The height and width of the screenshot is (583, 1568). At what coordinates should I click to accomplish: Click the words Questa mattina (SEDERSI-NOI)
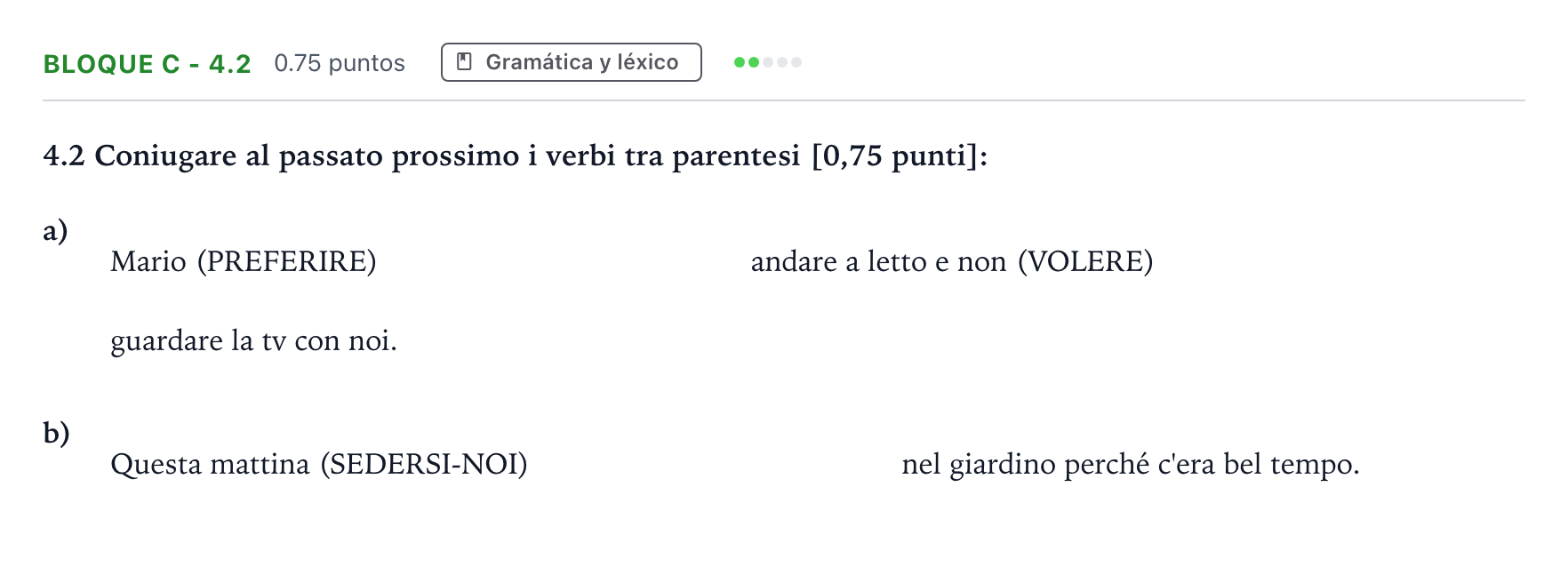click(319, 465)
